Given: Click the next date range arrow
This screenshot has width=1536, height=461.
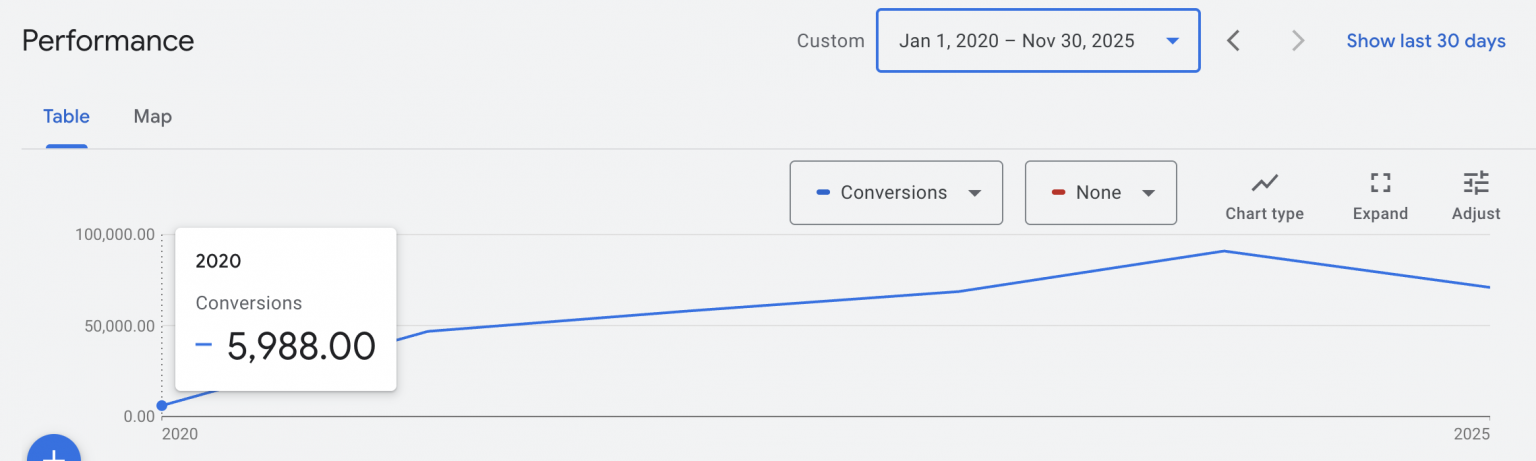Looking at the screenshot, I should pos(1297,41).
